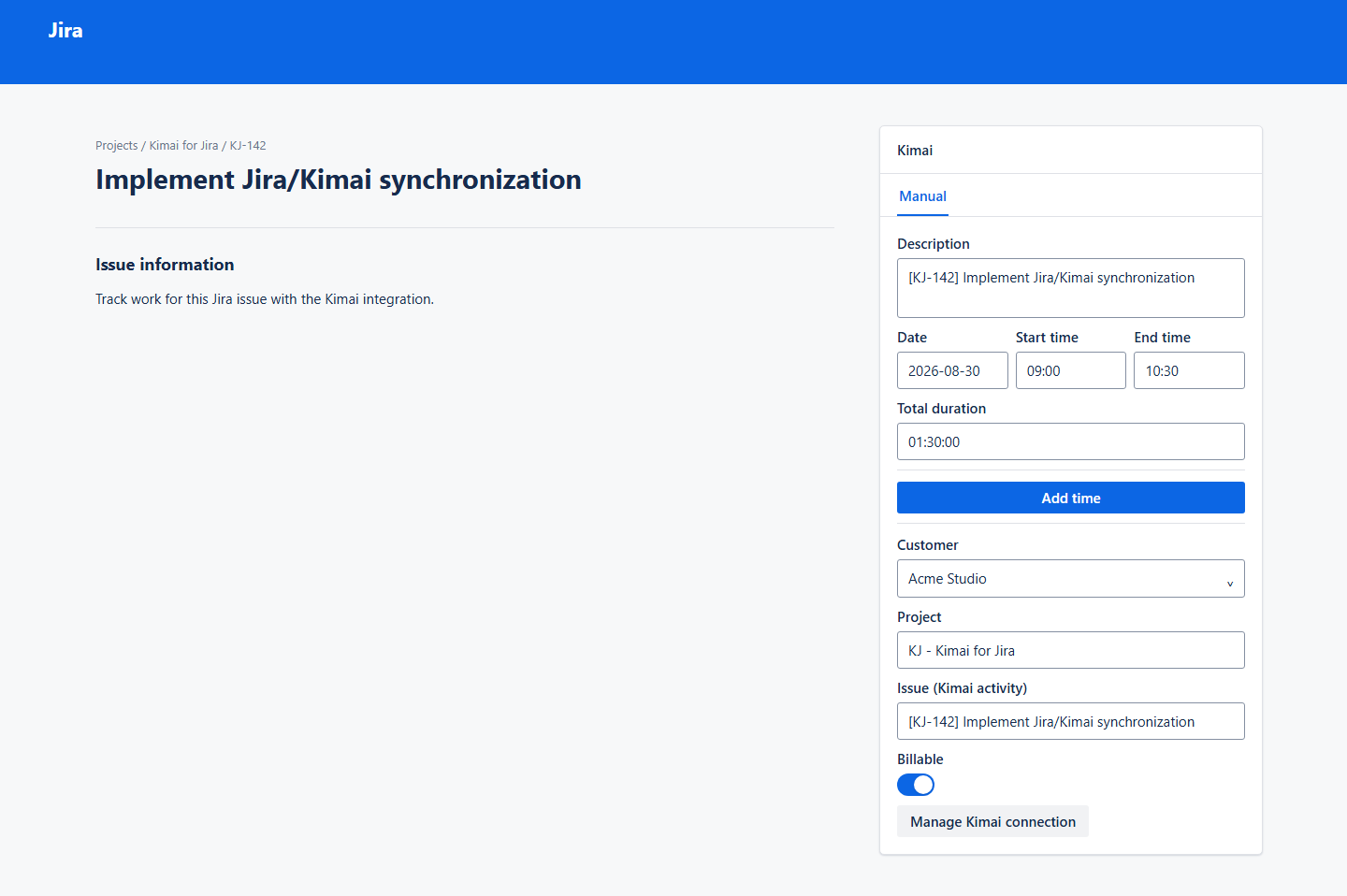Edit the End time field 10:30
Image resolution: width=1347 pixels, height=896 pixels.
[1189, 370]
